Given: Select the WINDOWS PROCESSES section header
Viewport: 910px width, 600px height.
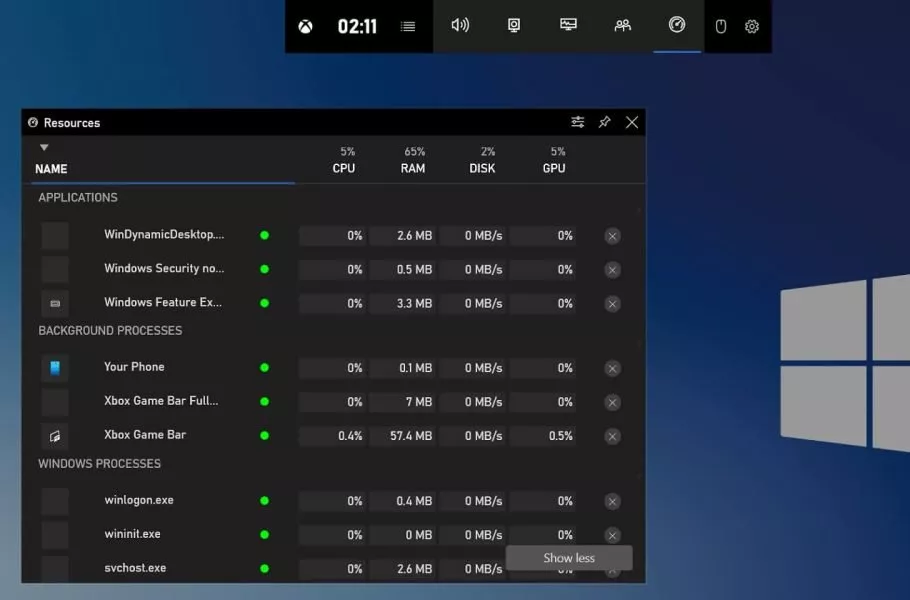Looking at the screenshot, I should click(99, 464).
